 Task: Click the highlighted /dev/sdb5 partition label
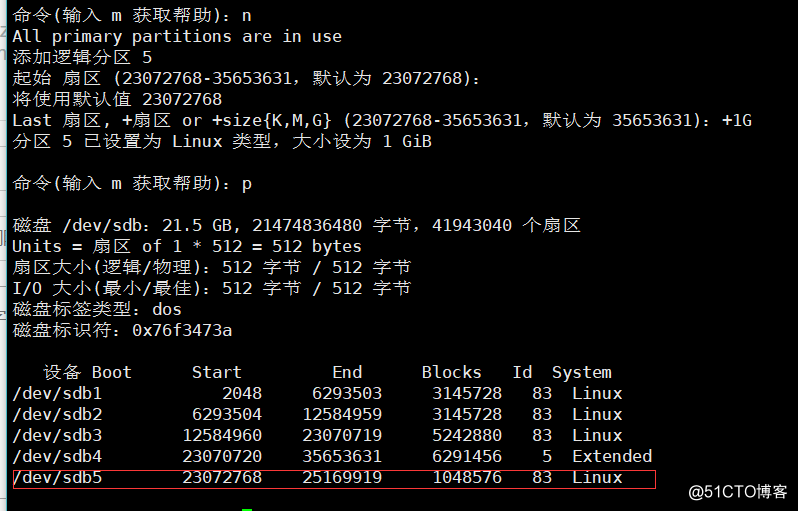coord(57,478)
